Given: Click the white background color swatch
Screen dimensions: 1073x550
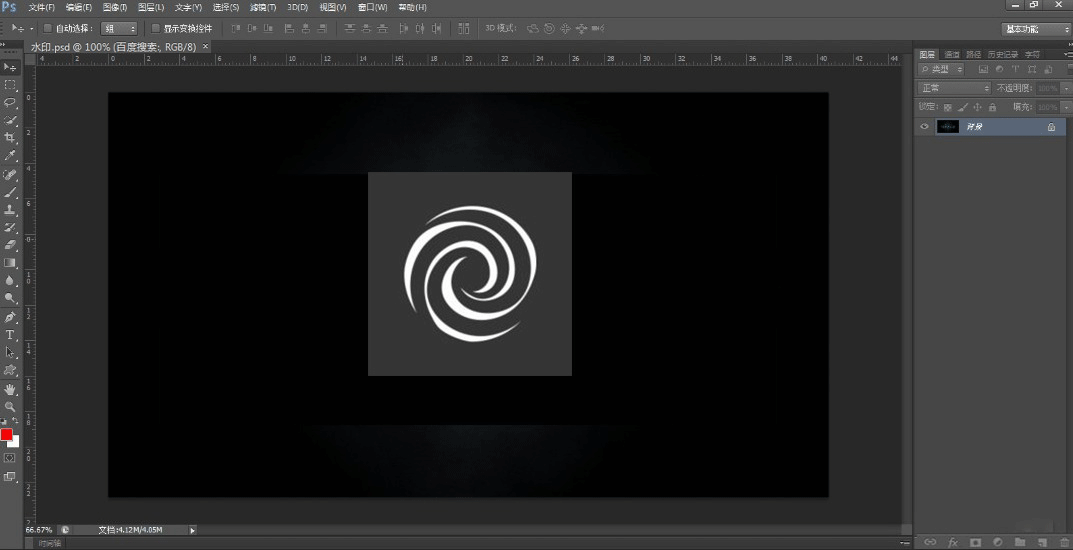Looking at the screenshot, I should click(15, 443).
